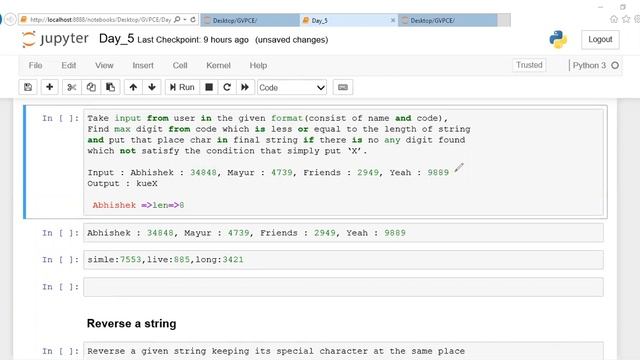Open the Edit menu
This screenshot has width=640, height=360.
pos(69,65)
